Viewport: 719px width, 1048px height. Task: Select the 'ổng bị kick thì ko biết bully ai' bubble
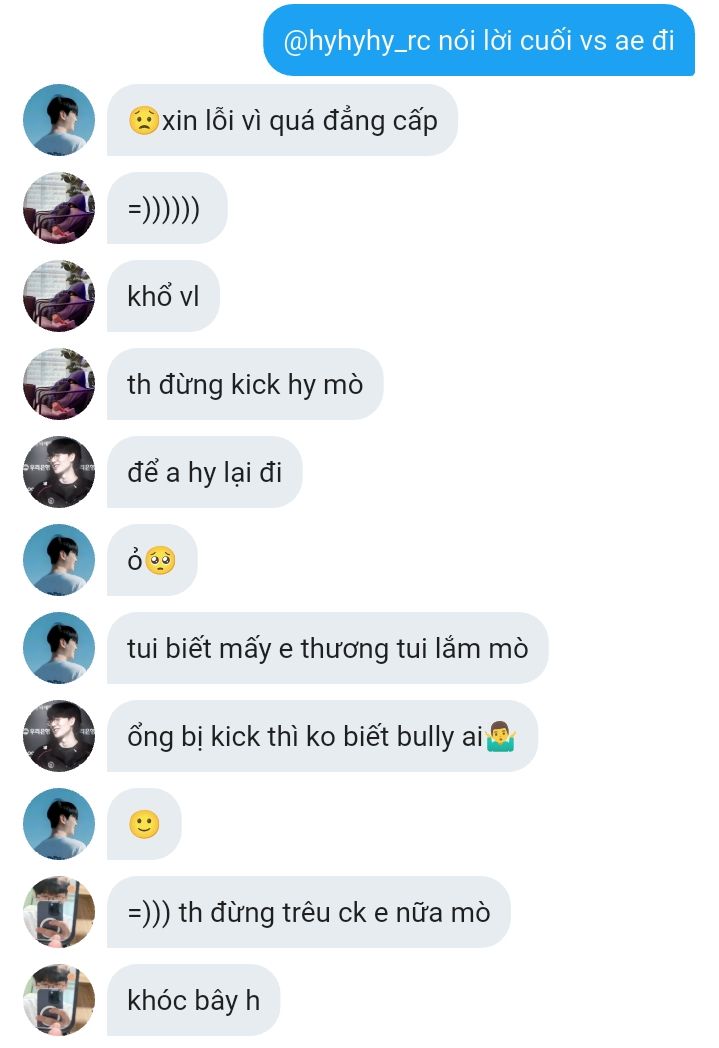[x=323, y=736]
